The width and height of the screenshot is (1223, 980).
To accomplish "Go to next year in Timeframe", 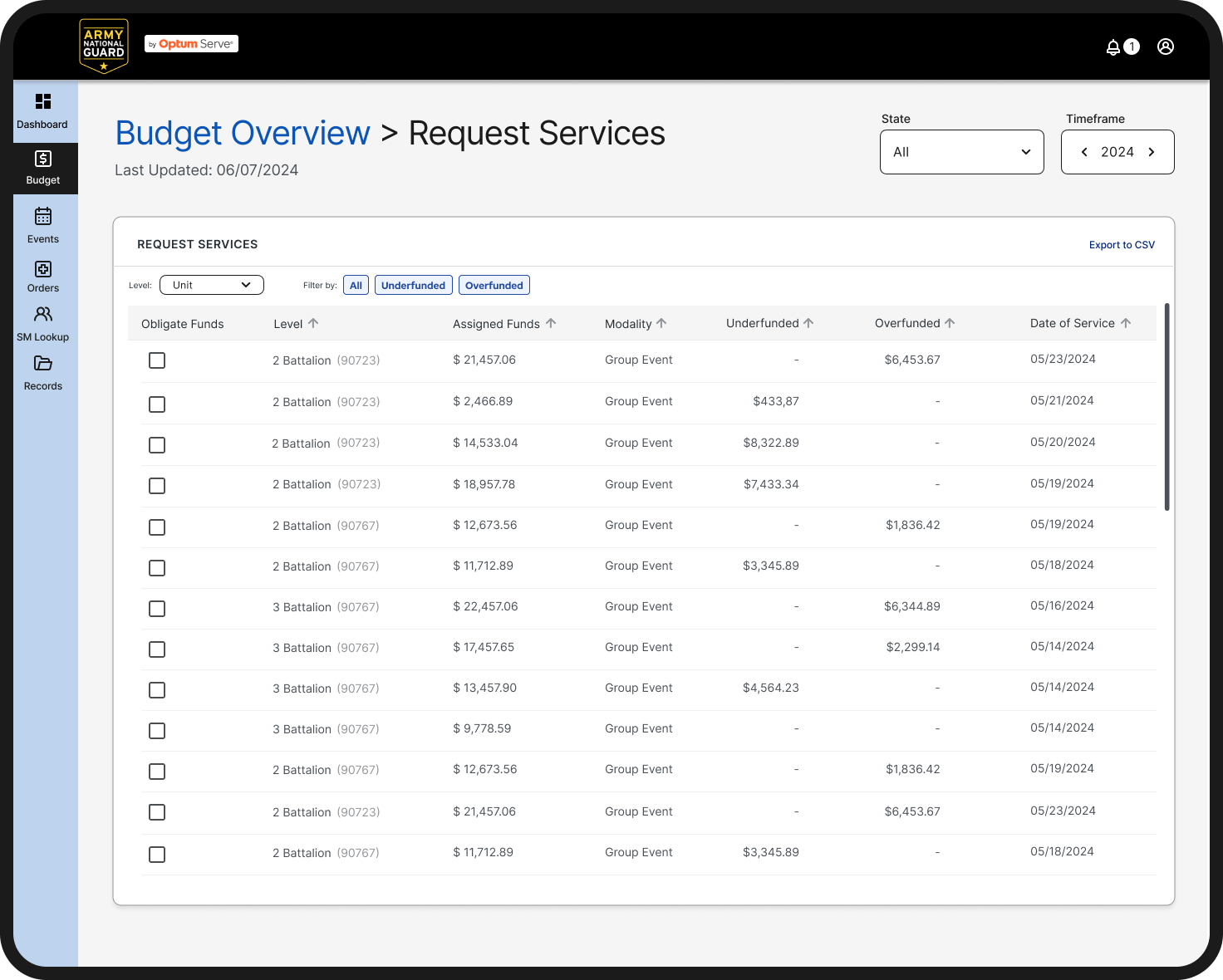I will (x=1152, y=152).
